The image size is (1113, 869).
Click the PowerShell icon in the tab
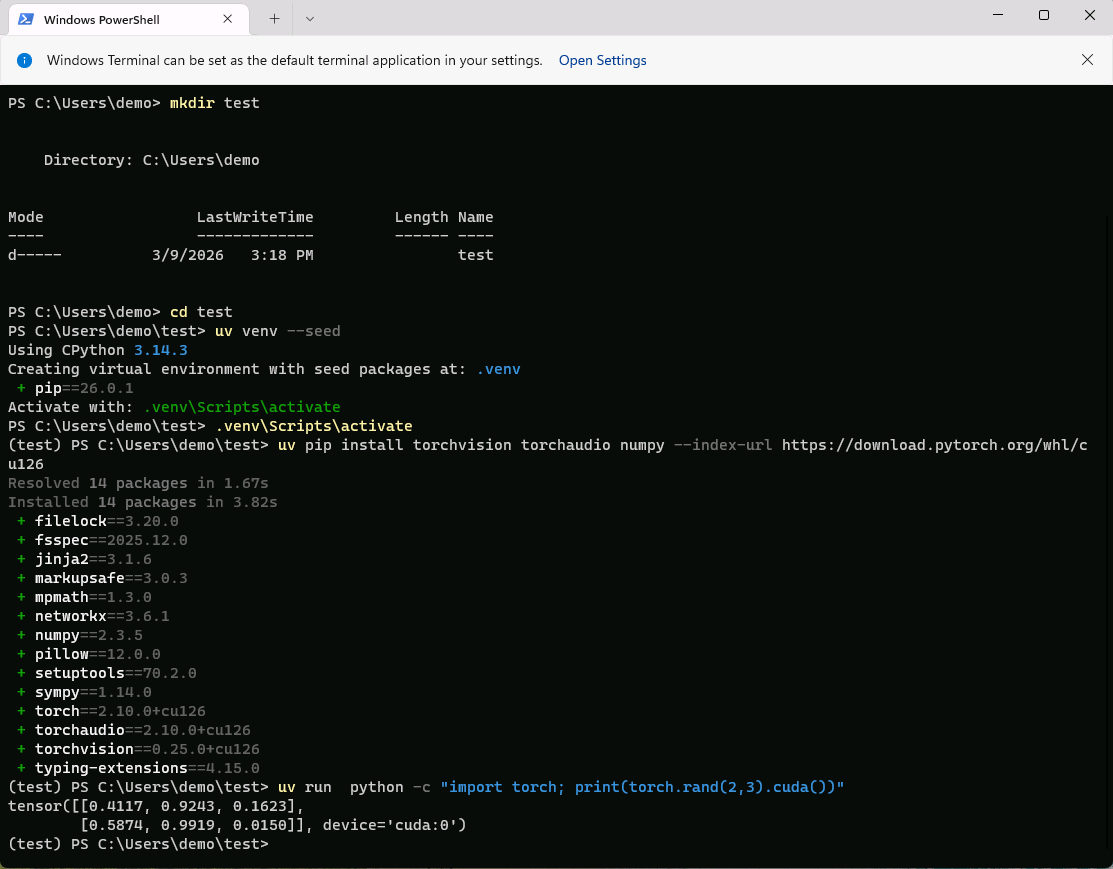[x=26, y=19]
